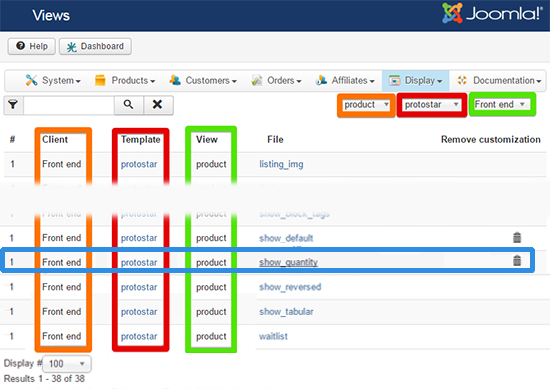
Task: Open the Orders menu
Action: pyautogui.click(x=277, y=81)
